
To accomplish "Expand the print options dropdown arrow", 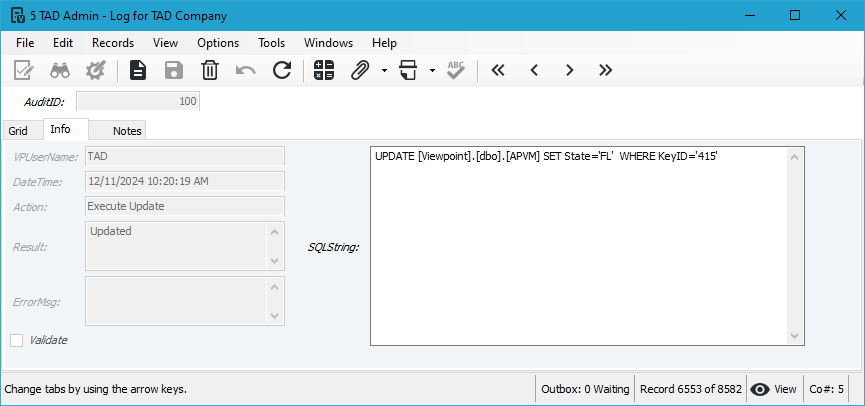I will (432, 70).
